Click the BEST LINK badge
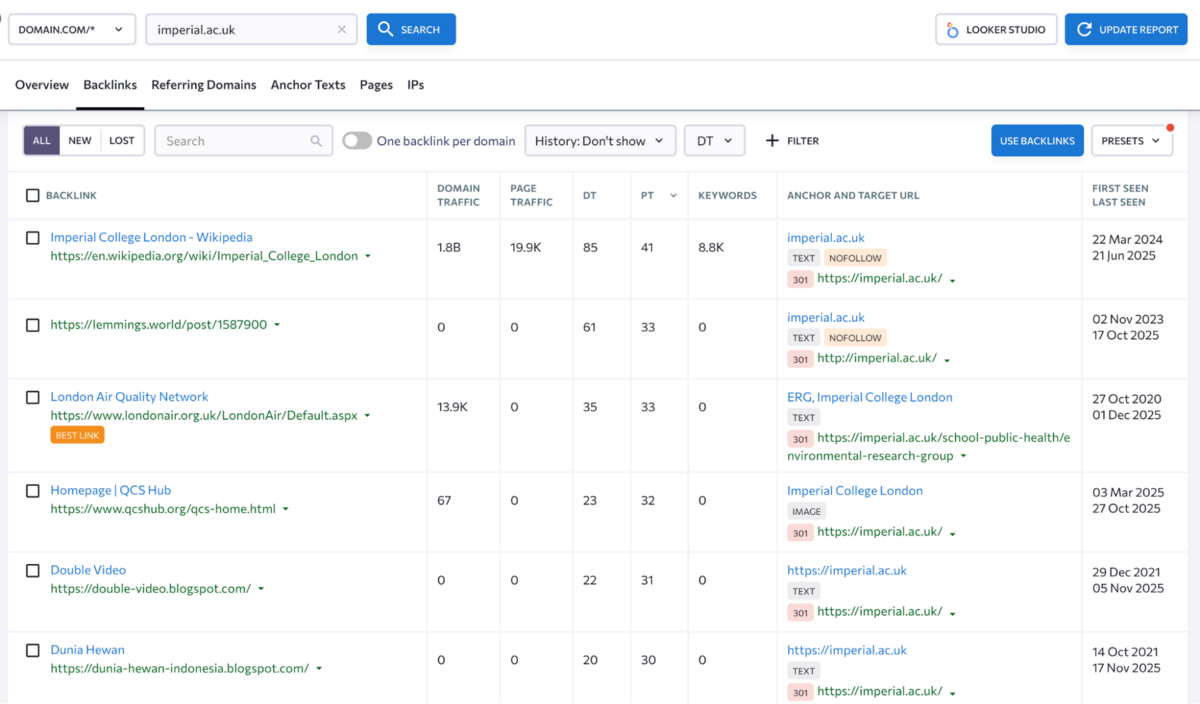The image size is (1200, 704). [x=77, y=435]
